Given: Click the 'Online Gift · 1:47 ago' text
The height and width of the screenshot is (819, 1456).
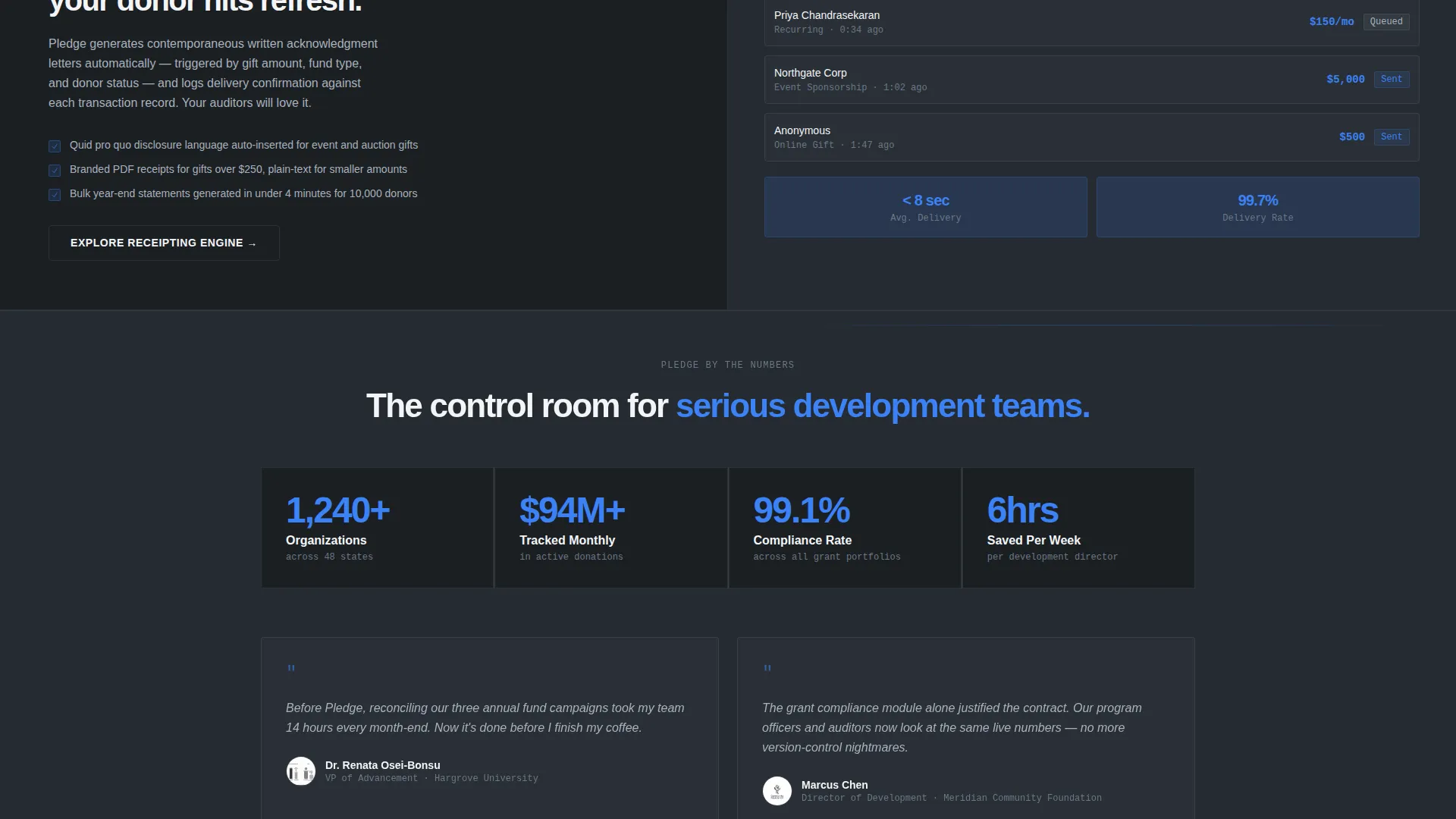Looking at the screenshot, I should point(834,145).
